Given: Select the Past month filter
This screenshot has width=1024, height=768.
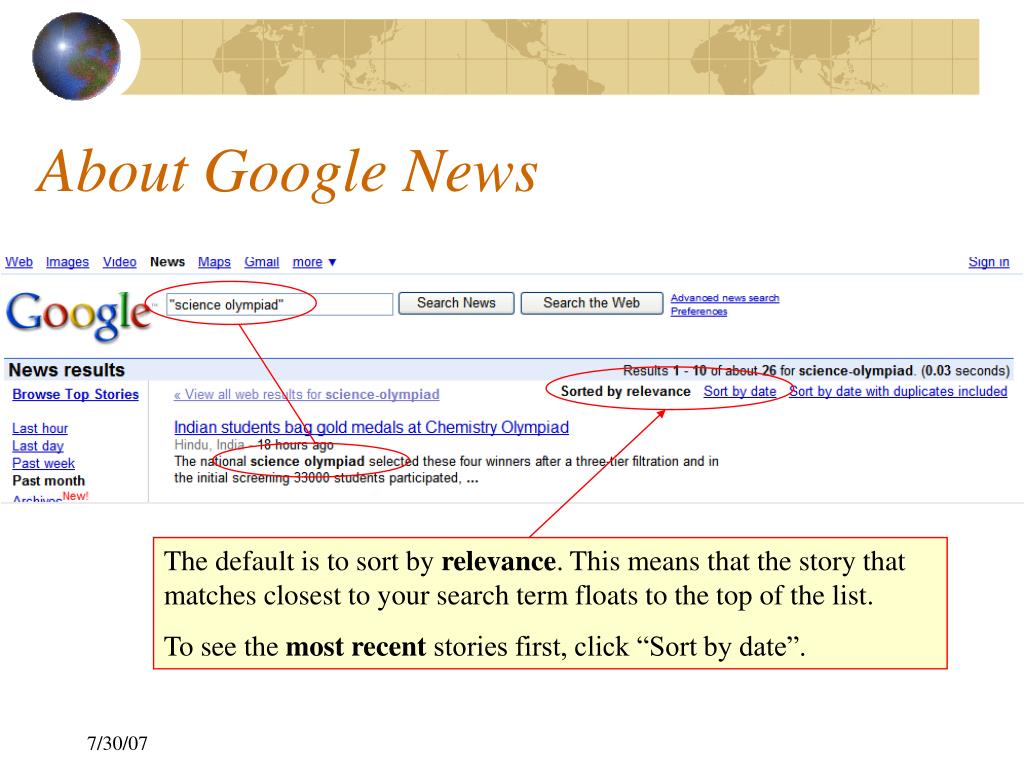Looking at the screenshot, I should pos(48,481).
